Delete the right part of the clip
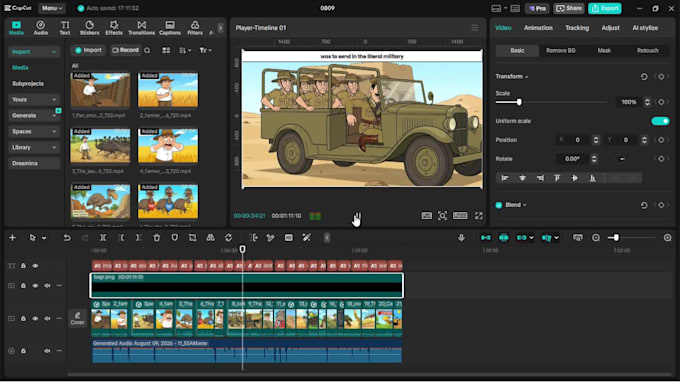 point(139,238)
